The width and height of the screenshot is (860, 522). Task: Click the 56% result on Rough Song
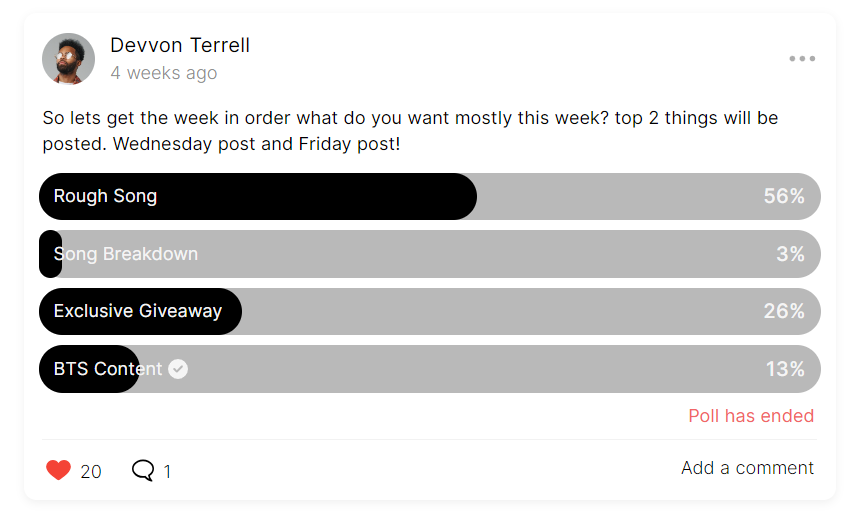click(784, 196)
